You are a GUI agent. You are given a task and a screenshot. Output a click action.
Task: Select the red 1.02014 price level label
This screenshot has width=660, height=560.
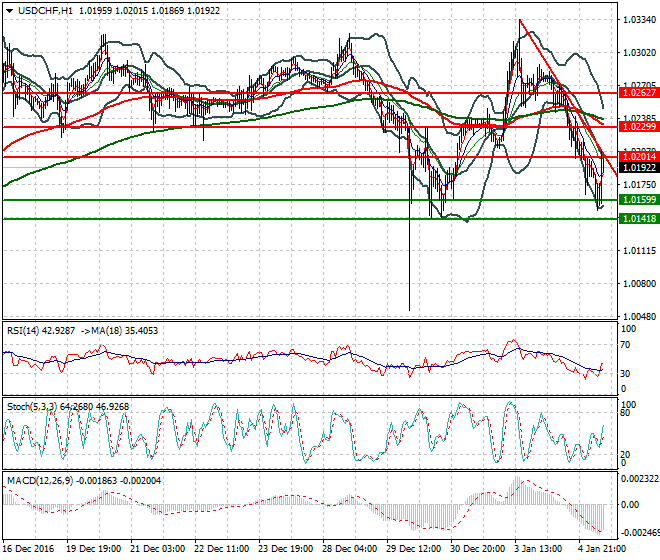639,157
